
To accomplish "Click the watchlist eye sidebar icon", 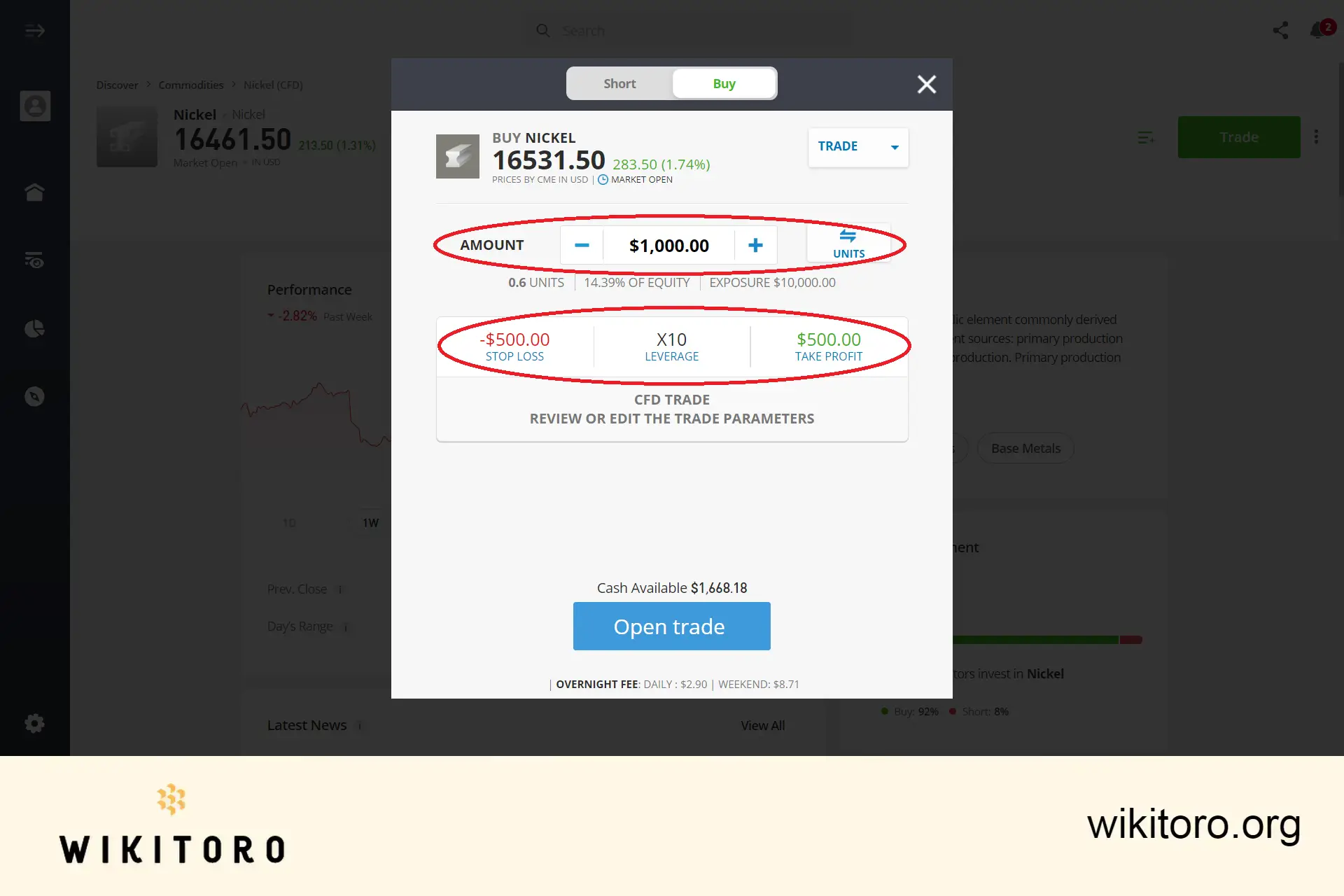I will (x=34, y=260).
